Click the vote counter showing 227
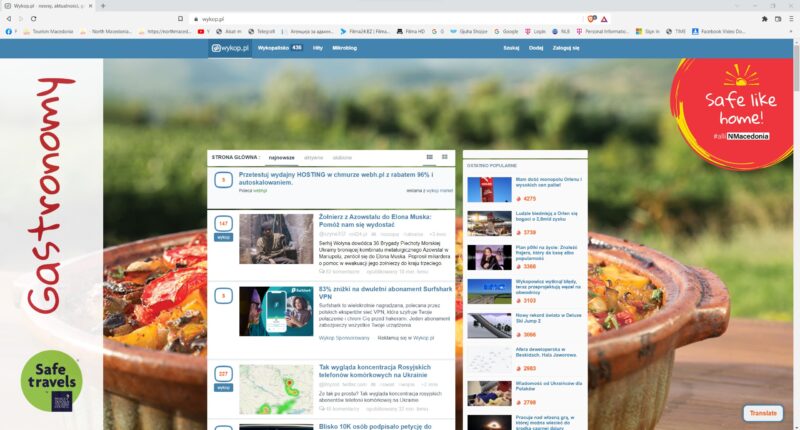800x430 pixels. [x=223, y=373]
